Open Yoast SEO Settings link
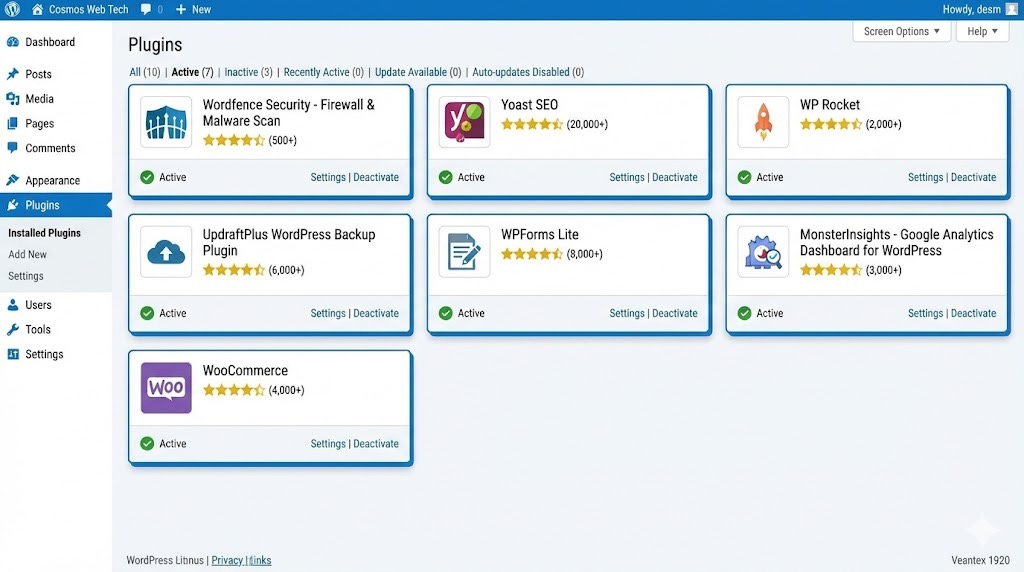The image size is (1024, 572). pos(627,177)
